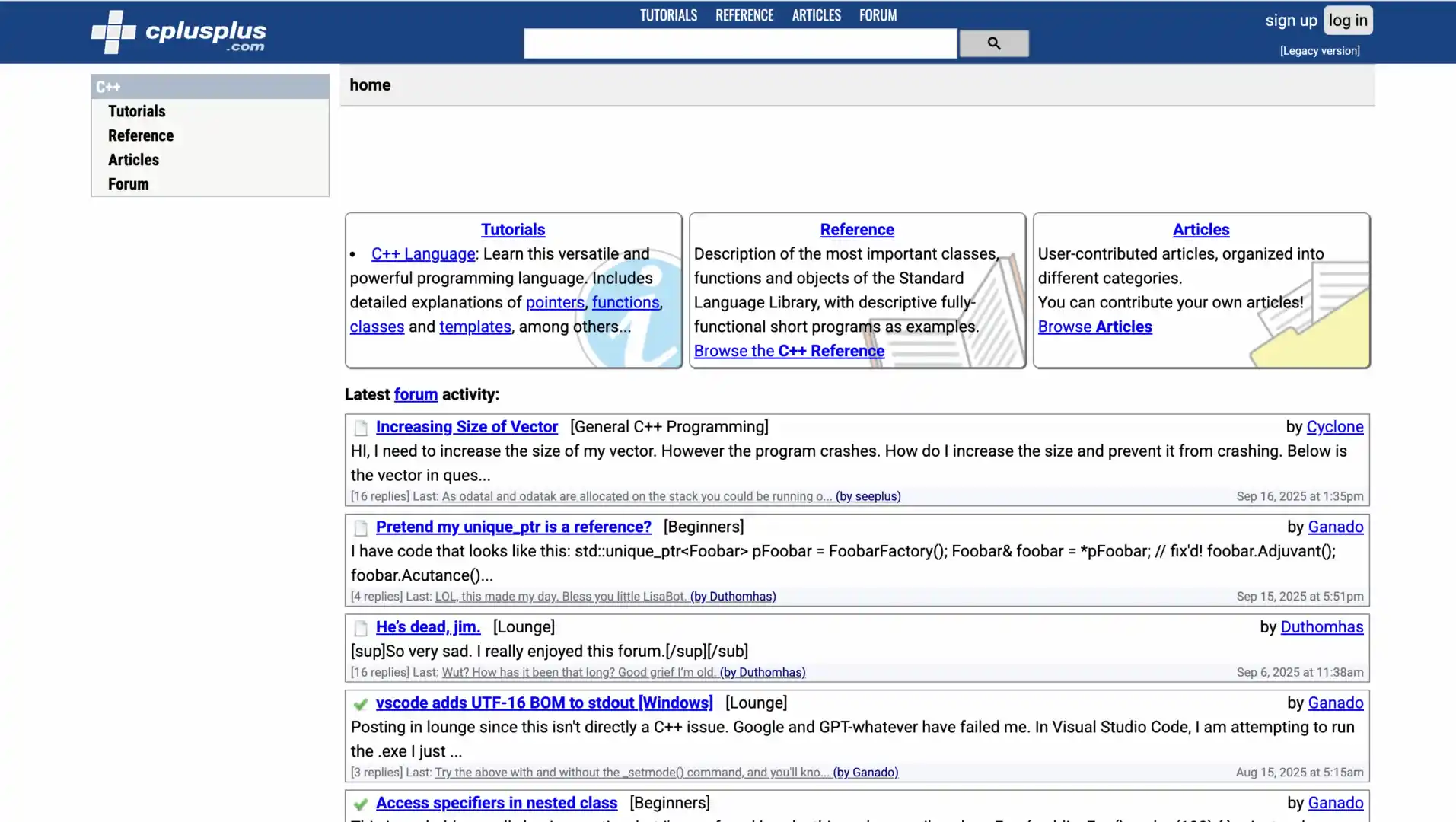This screenshot has height=822, width=1456.
Task: Open Ganado's profile on Access specifiers thread
Action: tap(1335, 804)
